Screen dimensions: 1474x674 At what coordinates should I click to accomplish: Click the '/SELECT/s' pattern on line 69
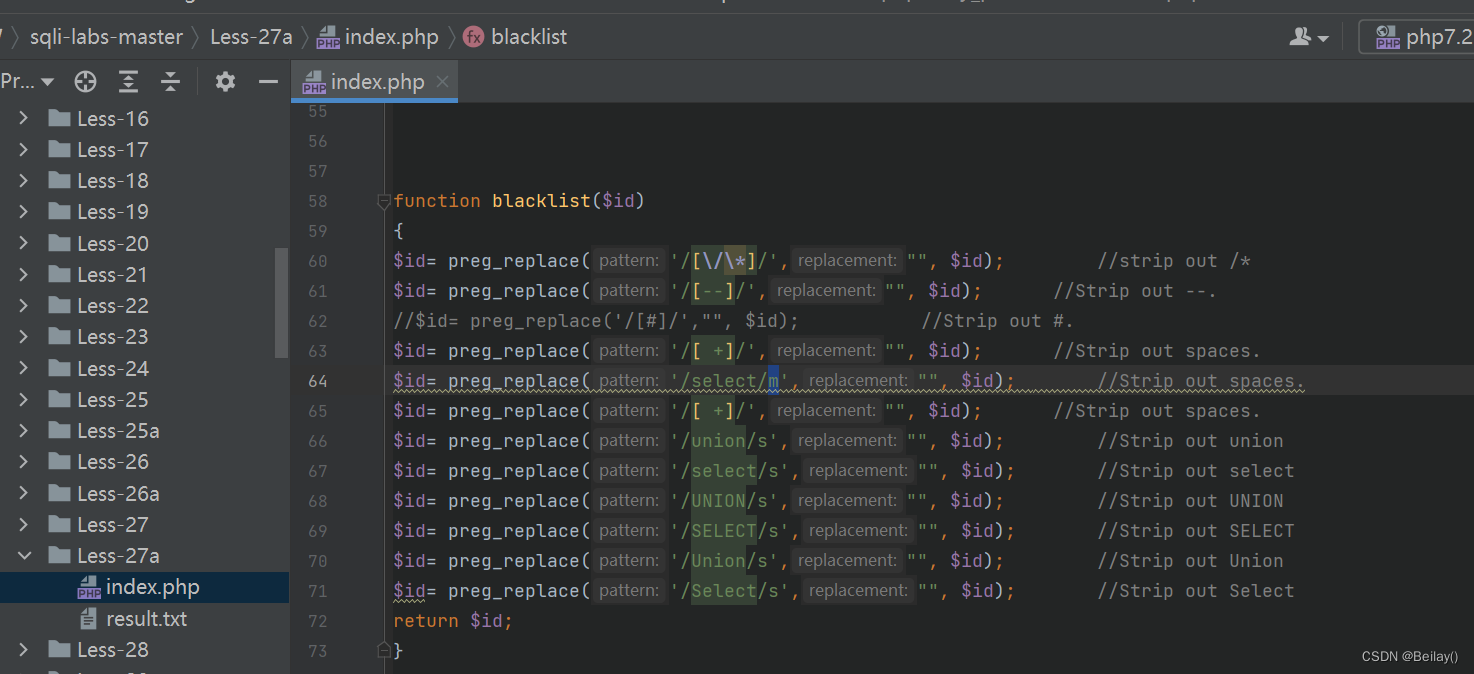[735, 531]
